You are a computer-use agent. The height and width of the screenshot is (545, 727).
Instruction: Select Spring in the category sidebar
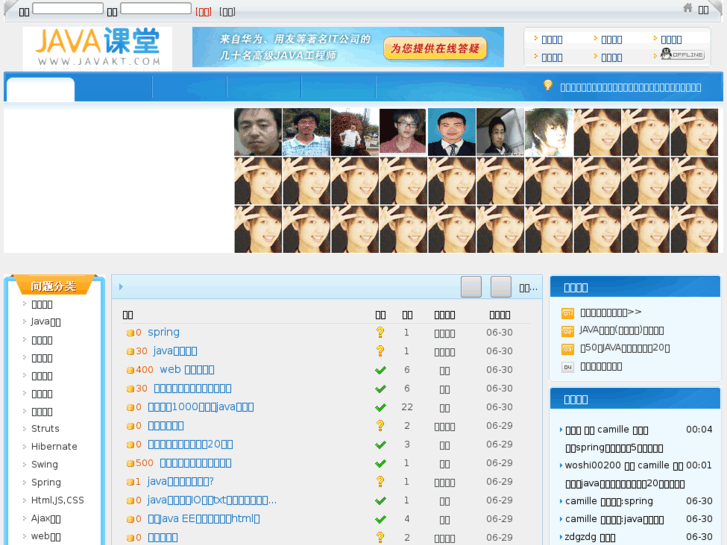[x=46, y=482]
